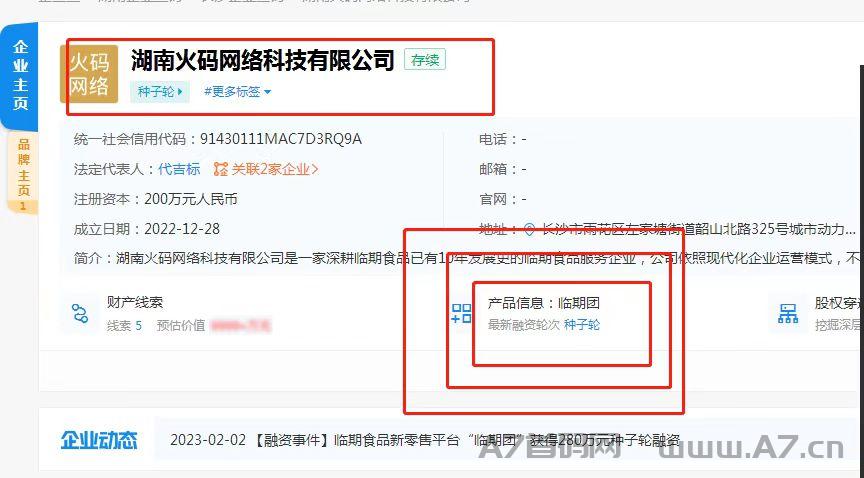864x478 pixels.
Task: Open 线索 5 count link
Action: pos(124,326)
